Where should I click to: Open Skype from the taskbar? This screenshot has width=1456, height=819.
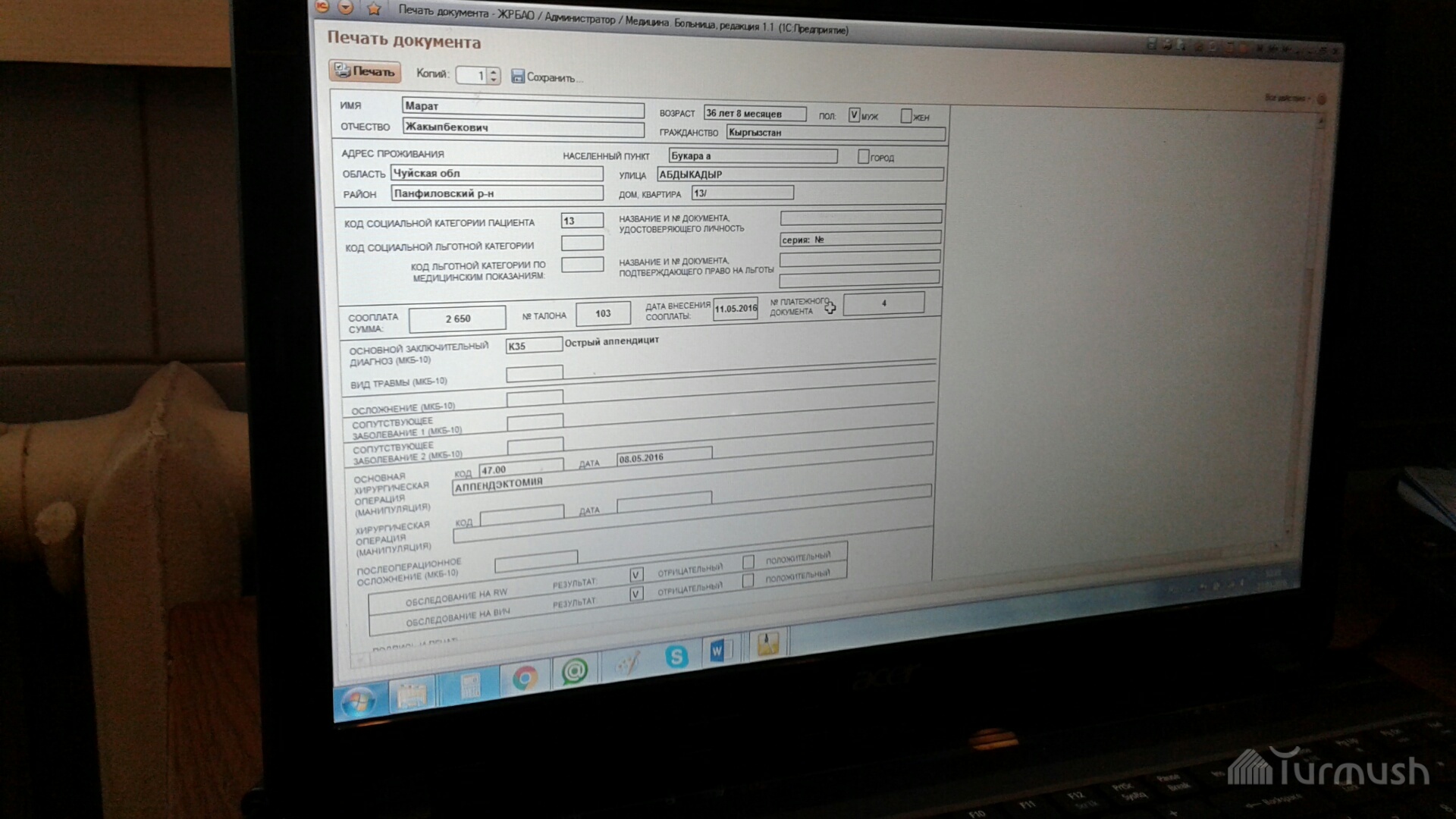click(x=676, y=656)
